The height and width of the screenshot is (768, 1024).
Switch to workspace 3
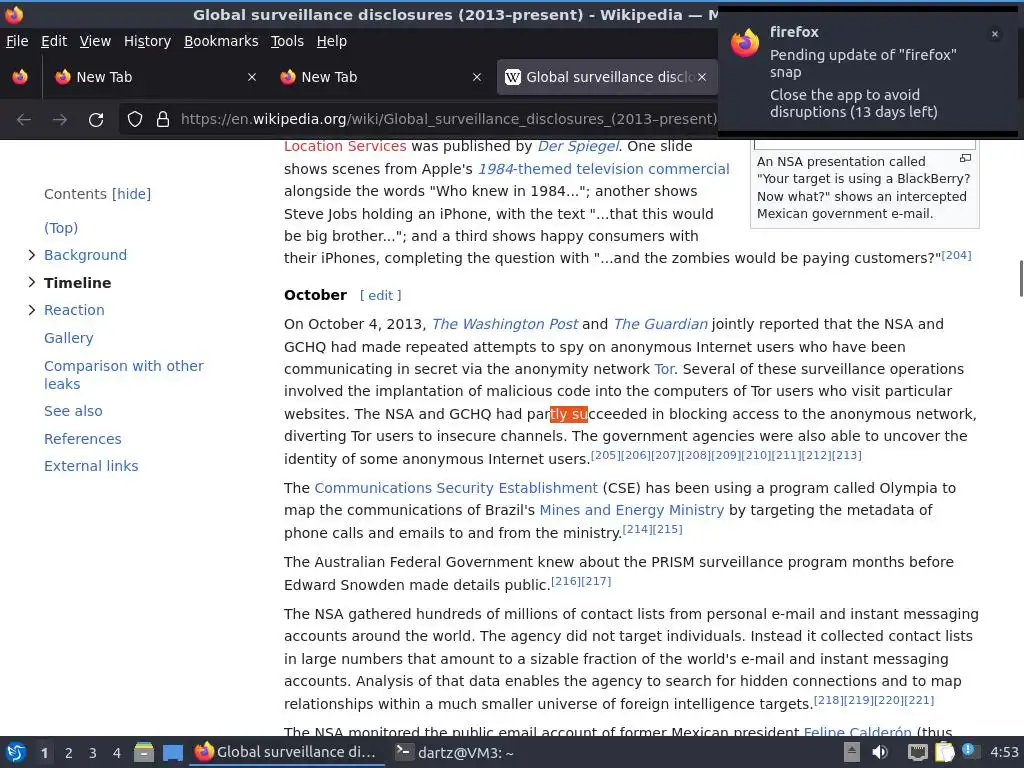coord(93,753)
